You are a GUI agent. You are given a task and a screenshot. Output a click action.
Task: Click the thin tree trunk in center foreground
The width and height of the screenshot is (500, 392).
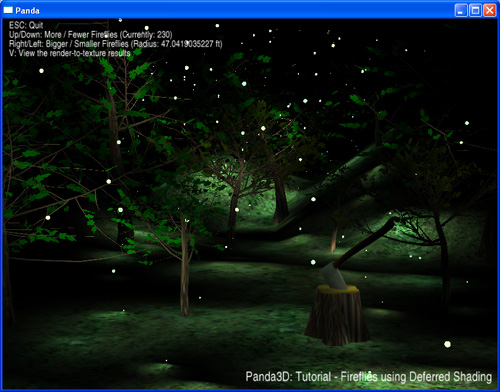[185, 267]
